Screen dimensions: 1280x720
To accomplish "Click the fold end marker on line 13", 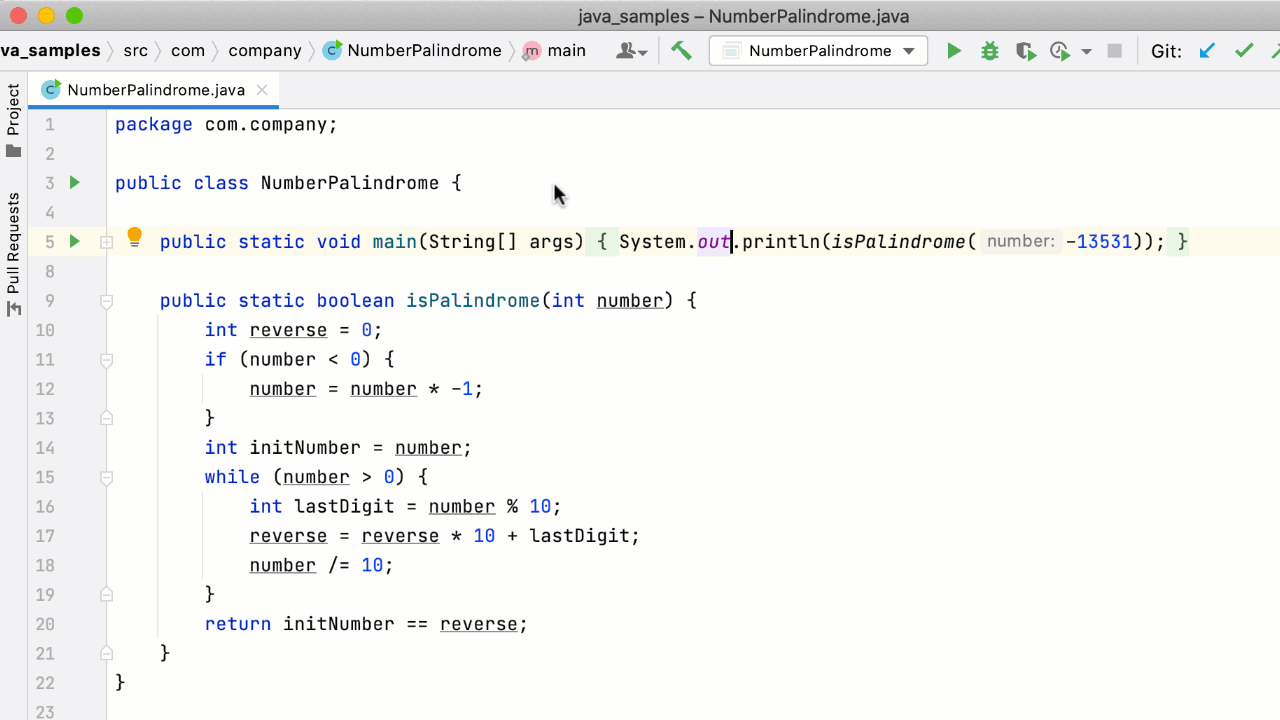I will (106, 418).
